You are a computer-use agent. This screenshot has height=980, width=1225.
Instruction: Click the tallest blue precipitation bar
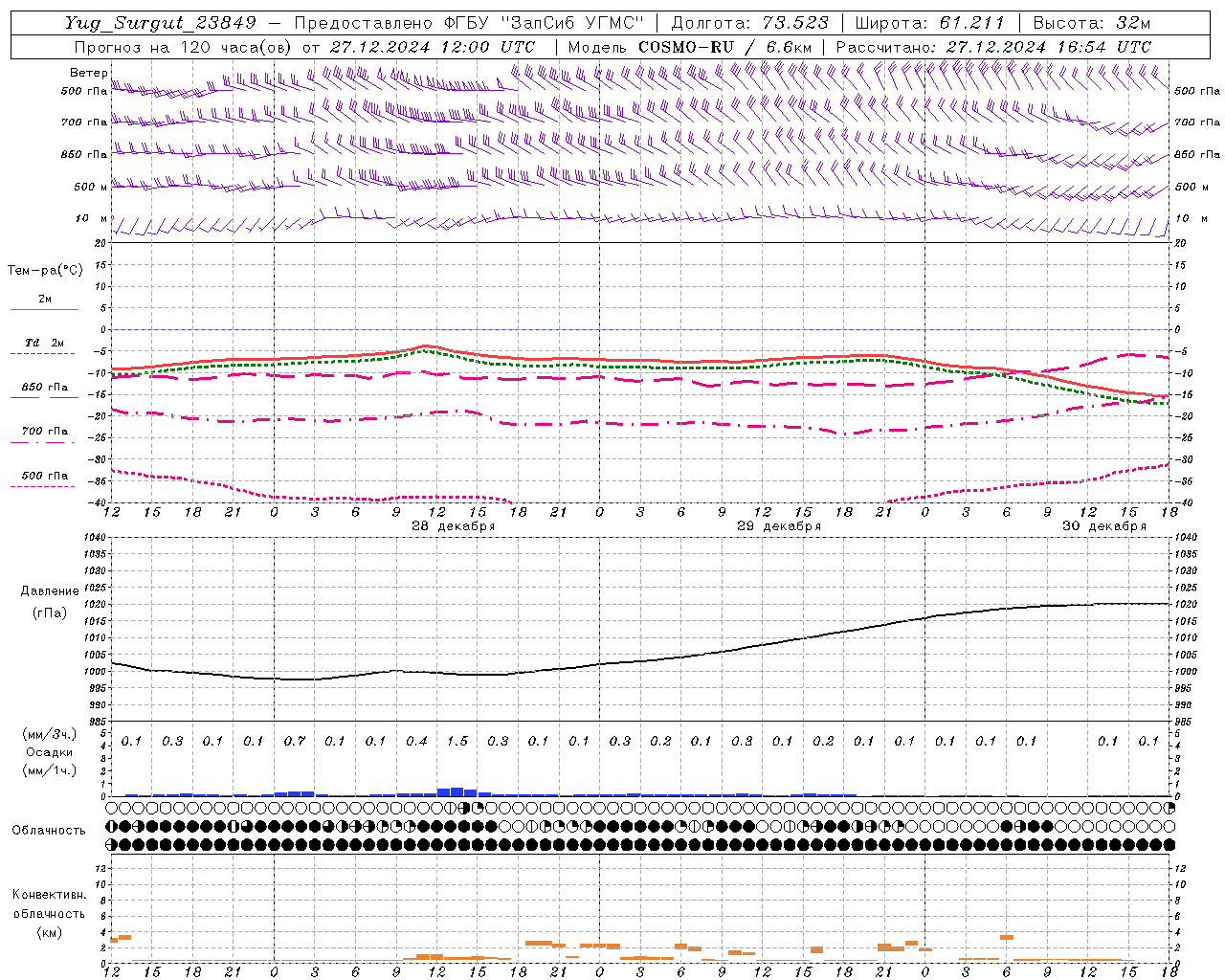coord(457,791)
